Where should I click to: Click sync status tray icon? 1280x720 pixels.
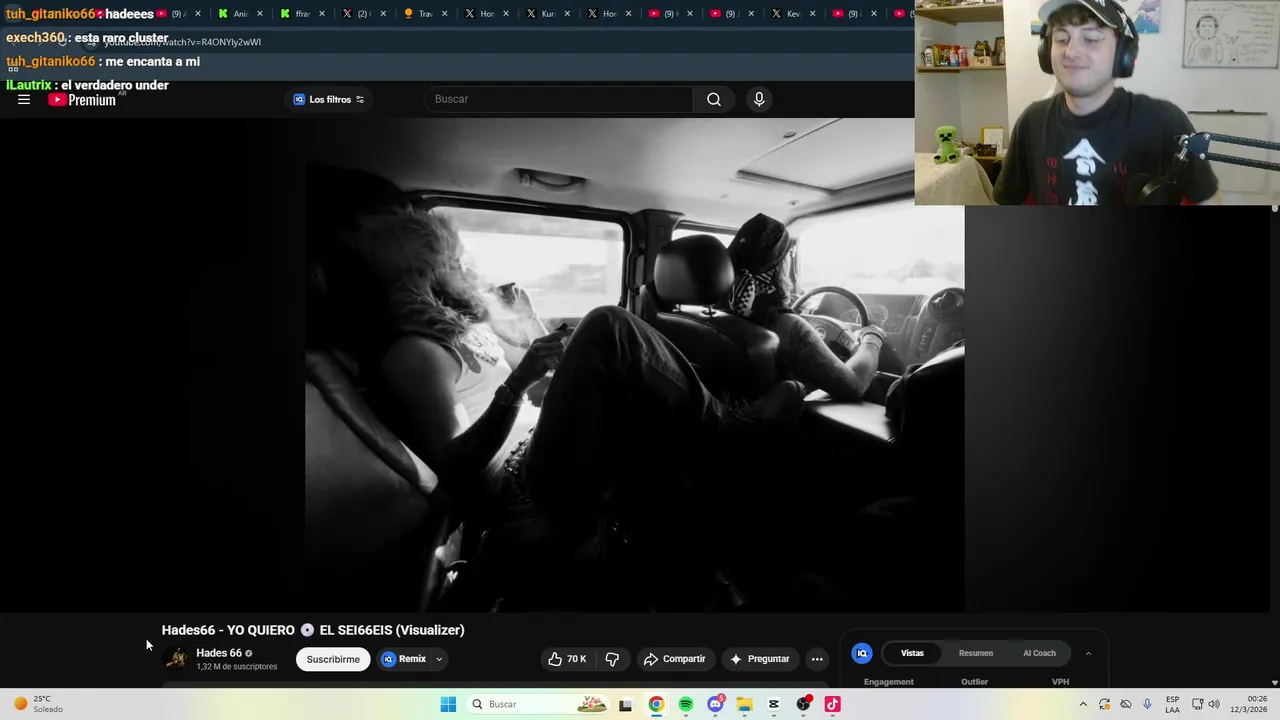click(1104, 704)
